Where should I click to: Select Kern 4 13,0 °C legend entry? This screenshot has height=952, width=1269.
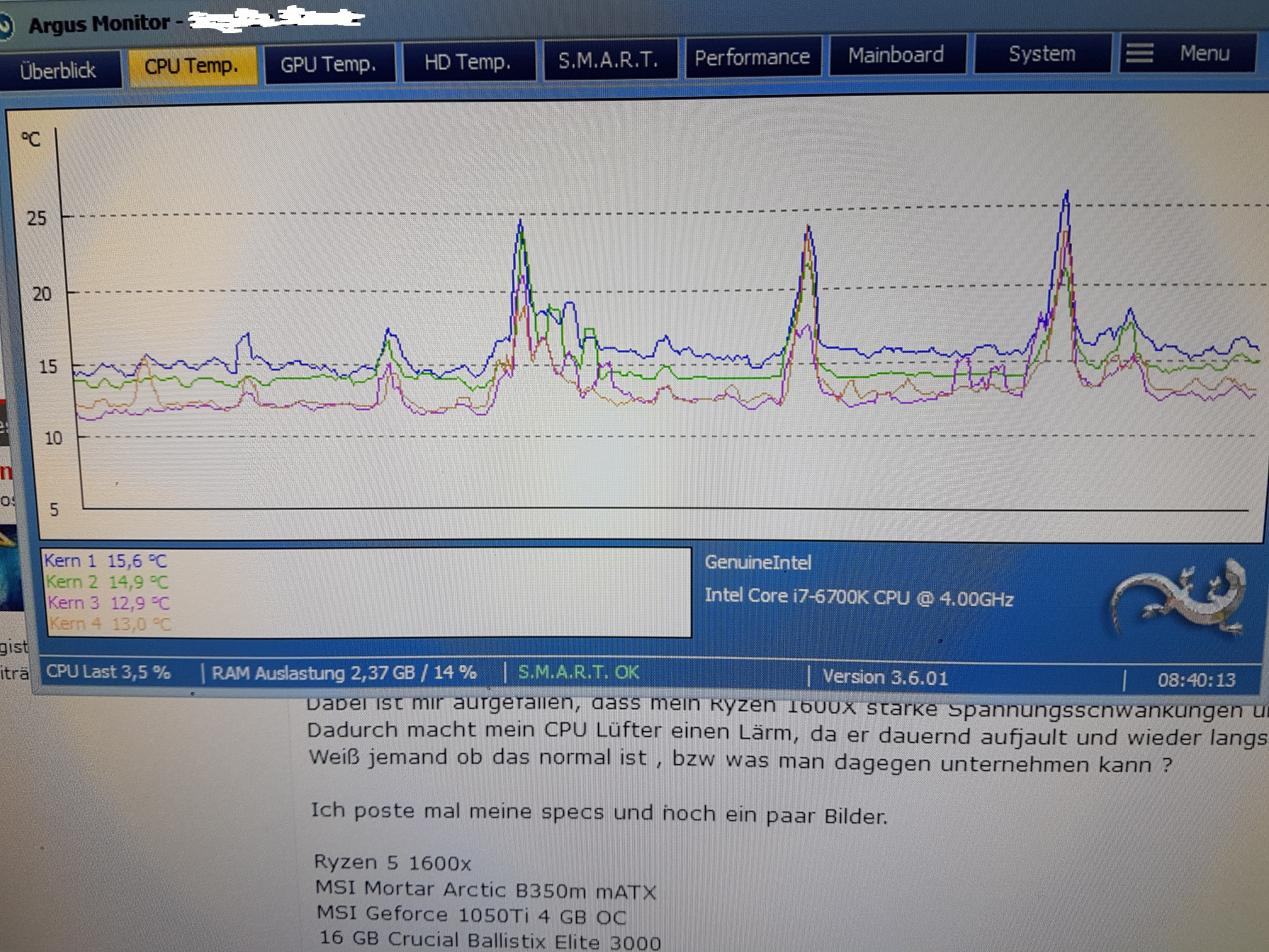coord(110,624)
